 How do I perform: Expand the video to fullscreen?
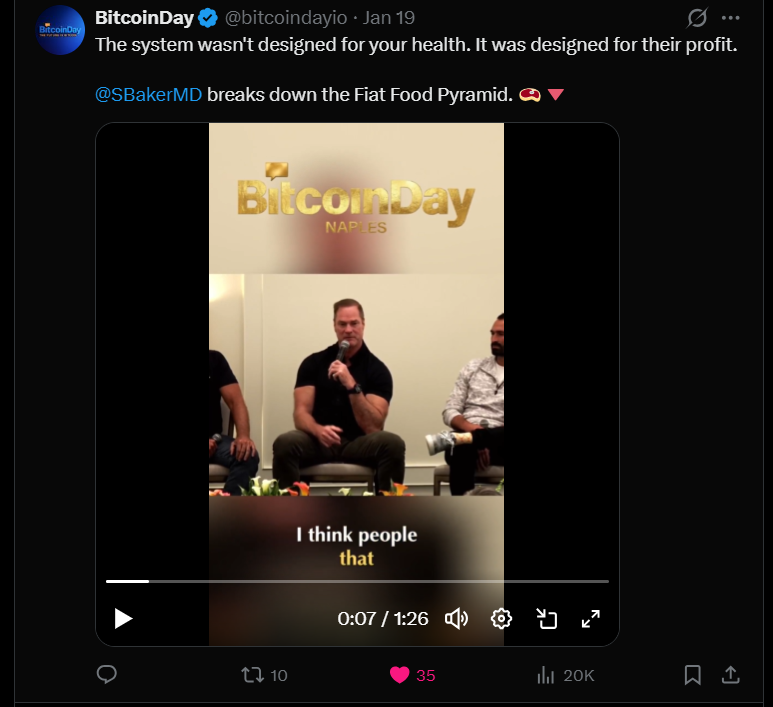click(591, 618)
